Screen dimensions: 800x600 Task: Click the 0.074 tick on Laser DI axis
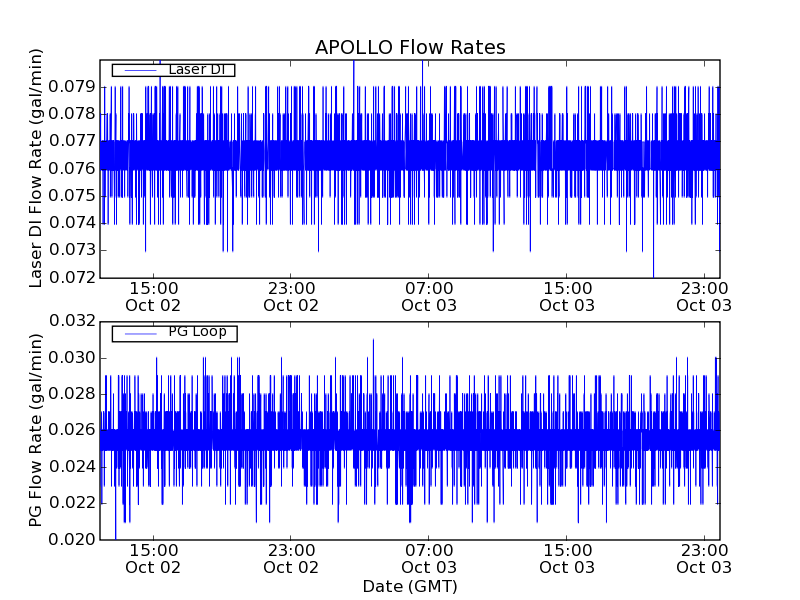(x=72, y=222)
